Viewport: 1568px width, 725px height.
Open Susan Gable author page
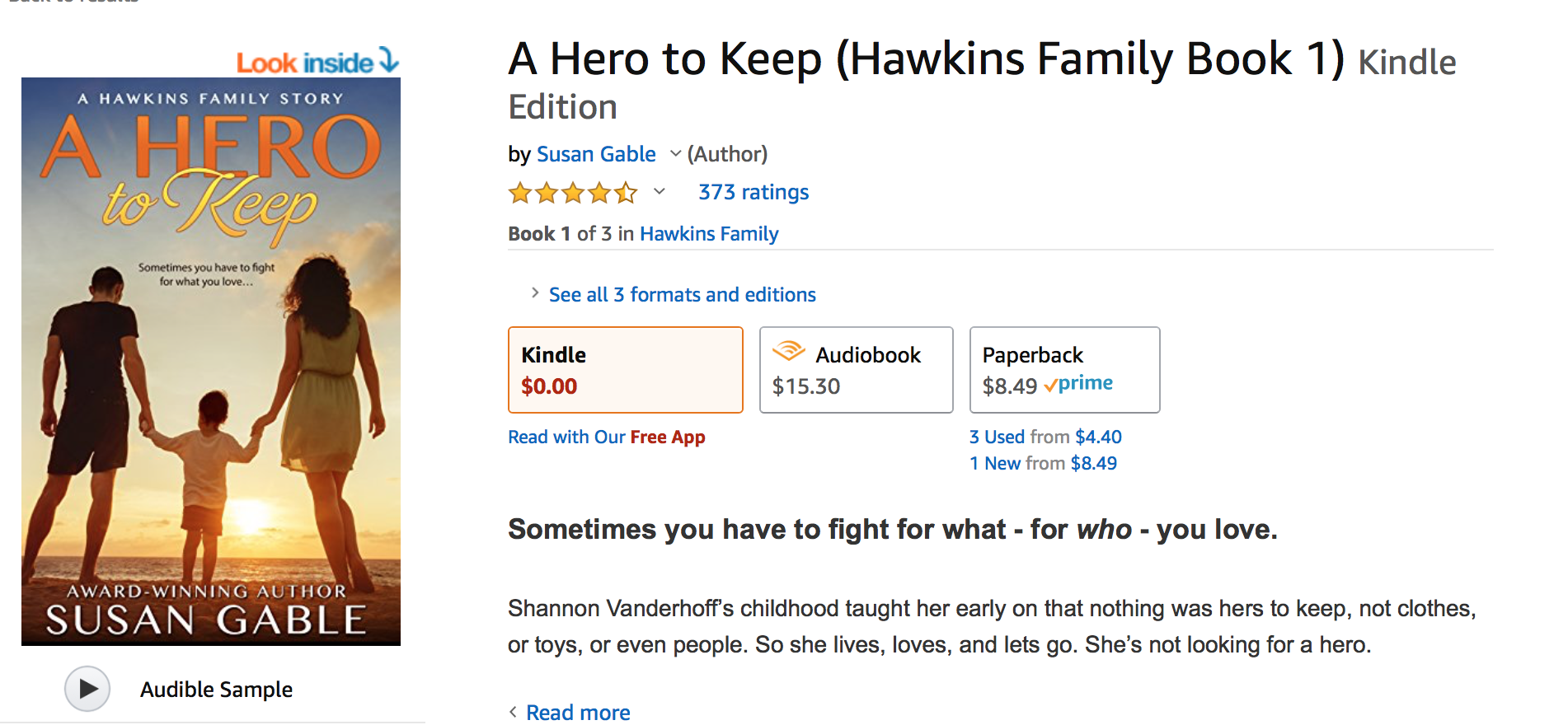coord(596,154)
